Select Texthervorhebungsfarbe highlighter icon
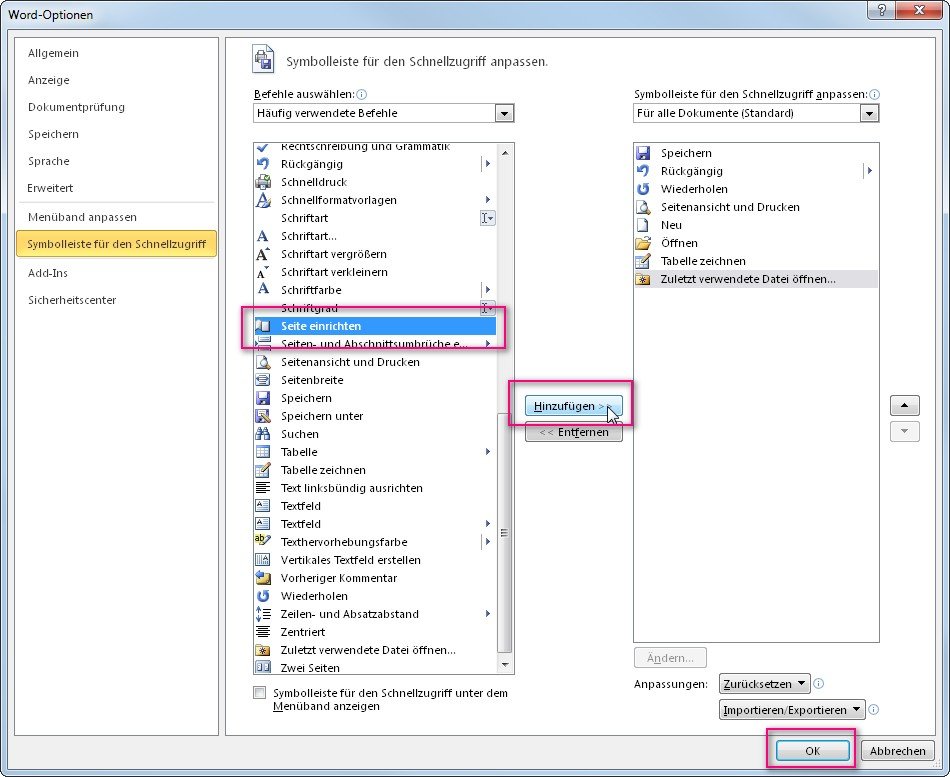The width and height of the screenshot is (950, 777). [x=263, y=542]
